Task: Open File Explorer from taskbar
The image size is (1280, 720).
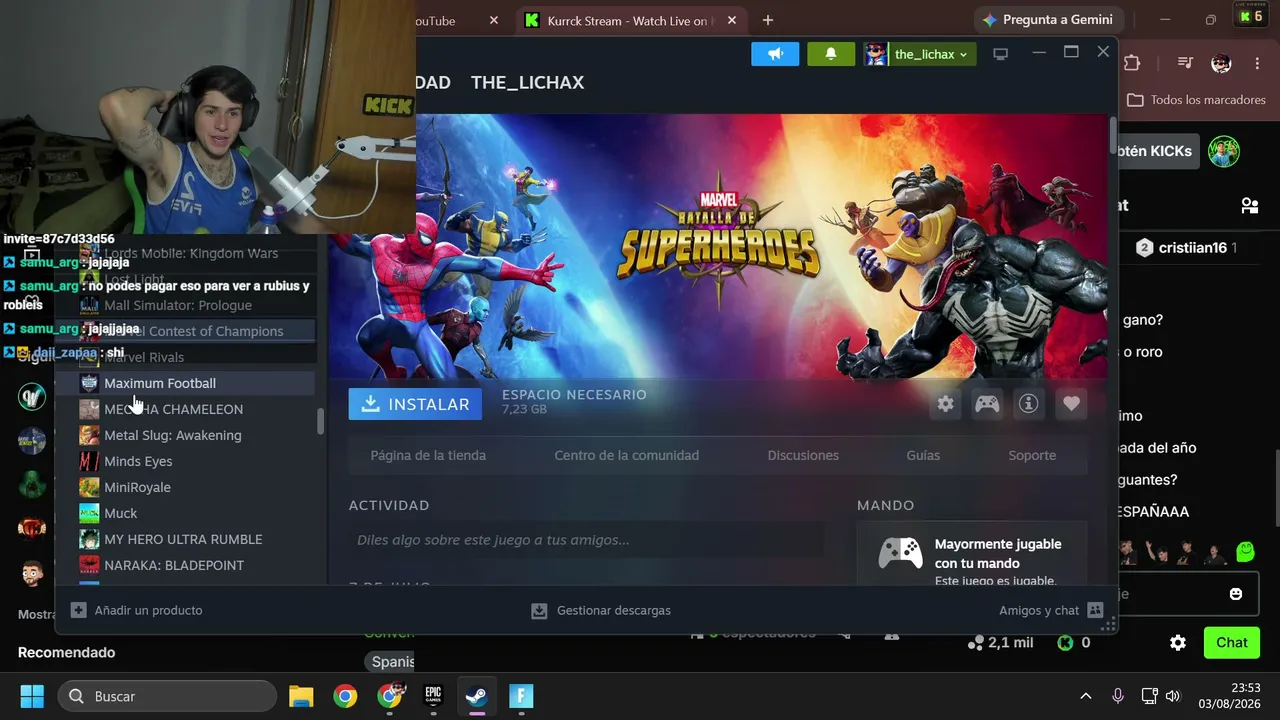Action: click(x=301, y=696)
